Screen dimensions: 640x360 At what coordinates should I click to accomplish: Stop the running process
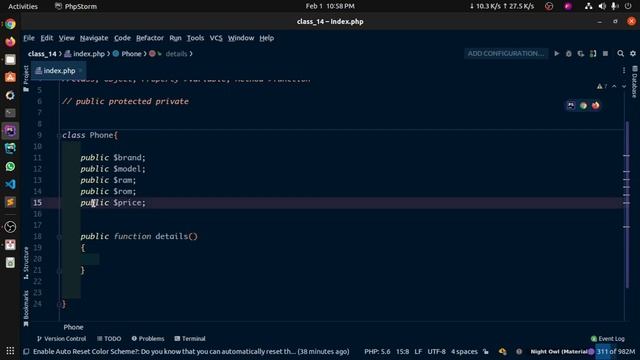click(x=605, y=53)
